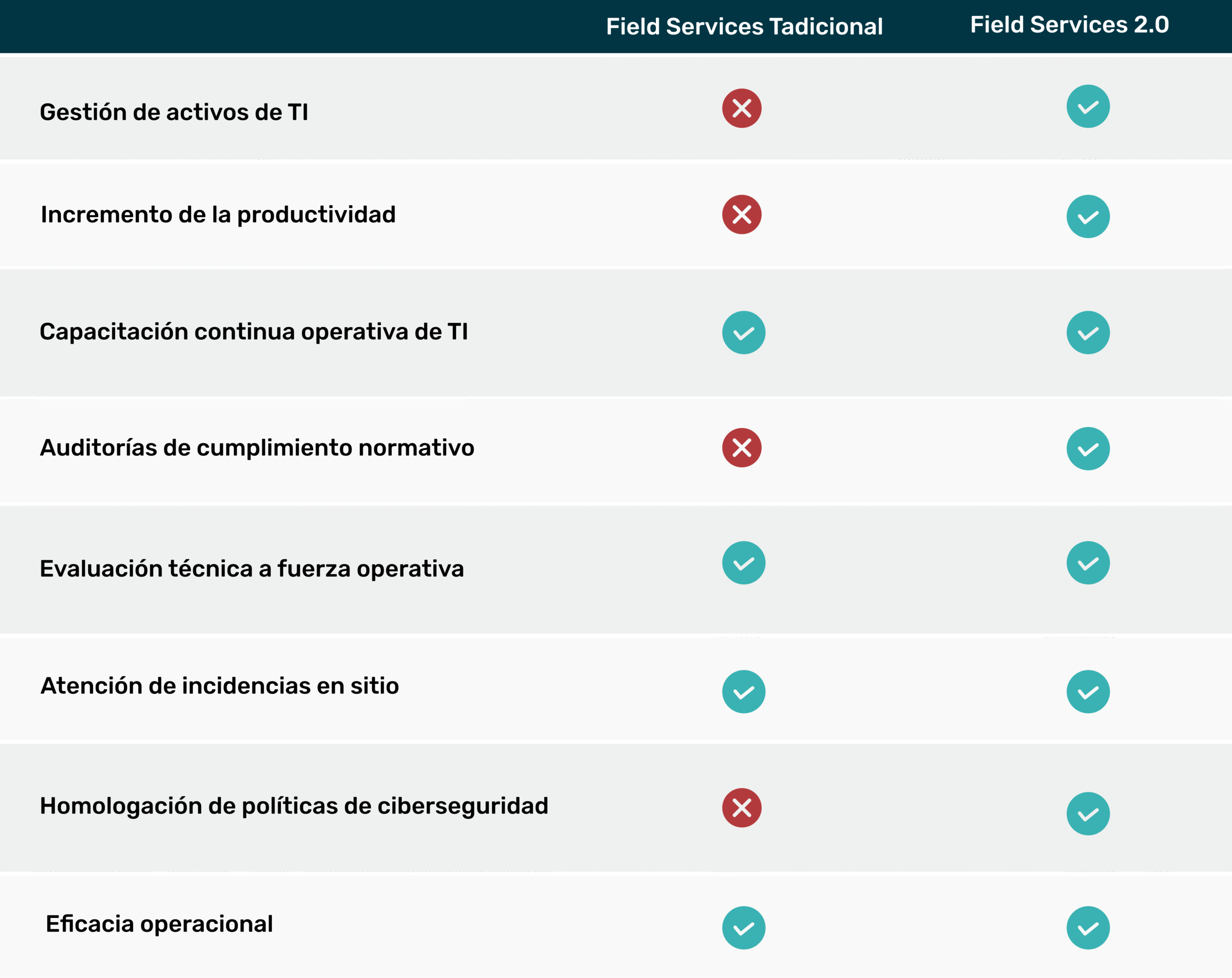Click Tradicional checkmark for Capacitación continua operativa
Screen dimensions: 1232x978
[x=744, y=333]
